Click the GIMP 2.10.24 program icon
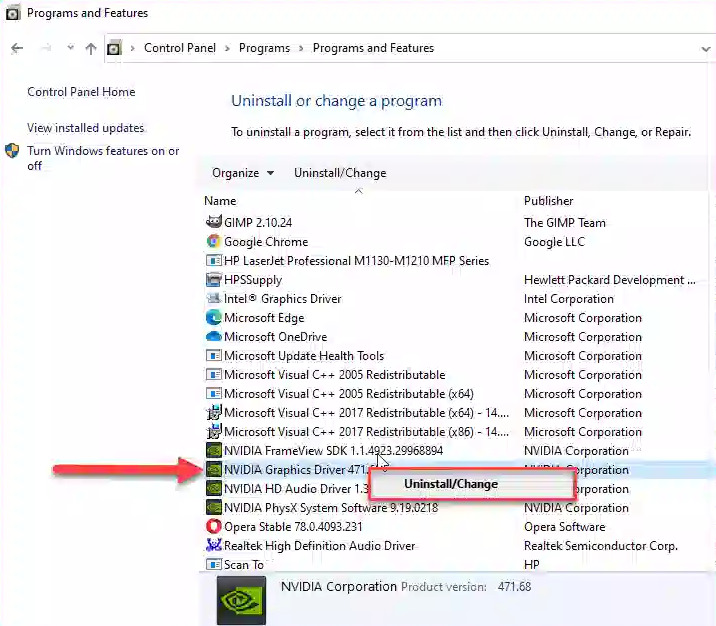The height and width of the screenshot is (626, 716). (x=213, y=223)
